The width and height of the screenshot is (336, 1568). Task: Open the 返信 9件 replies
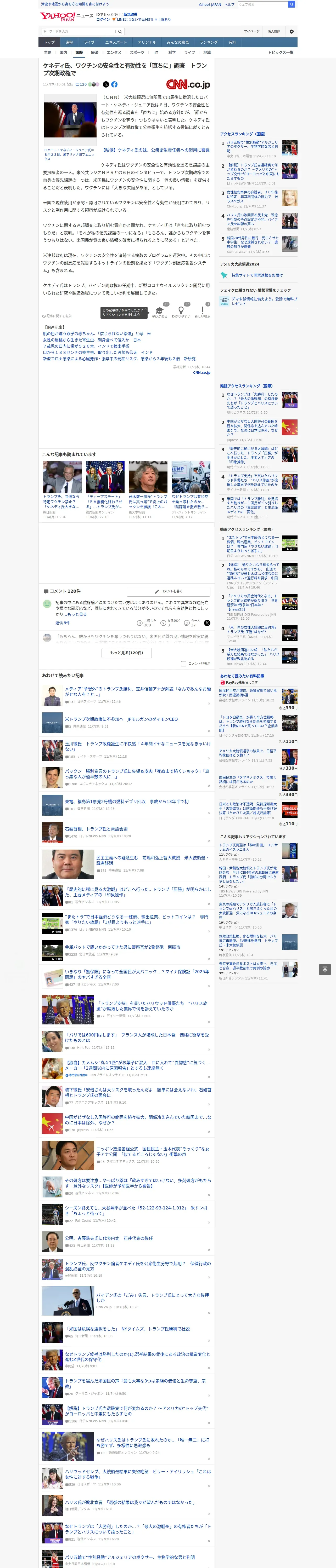62,623
